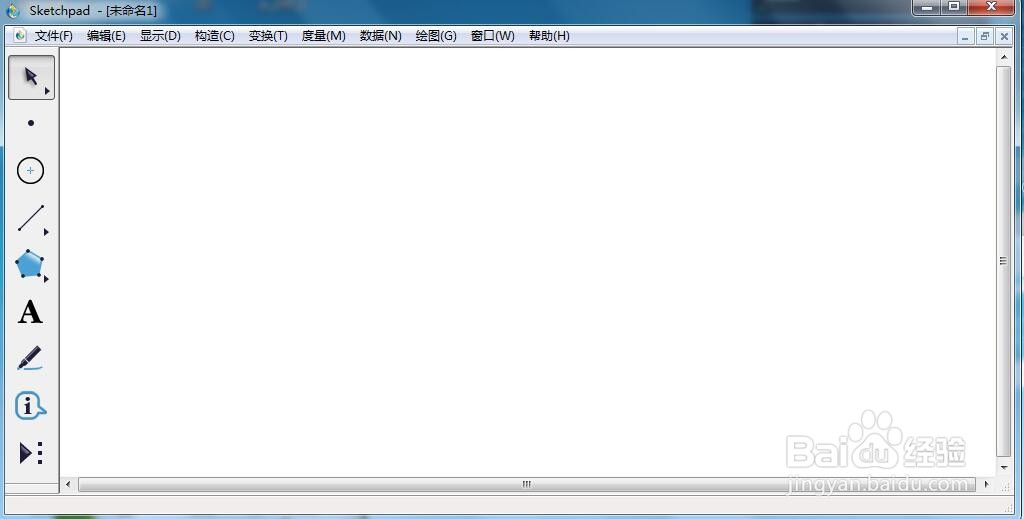Close the Sketchpad application window
1024x519 pixels.
991,7
